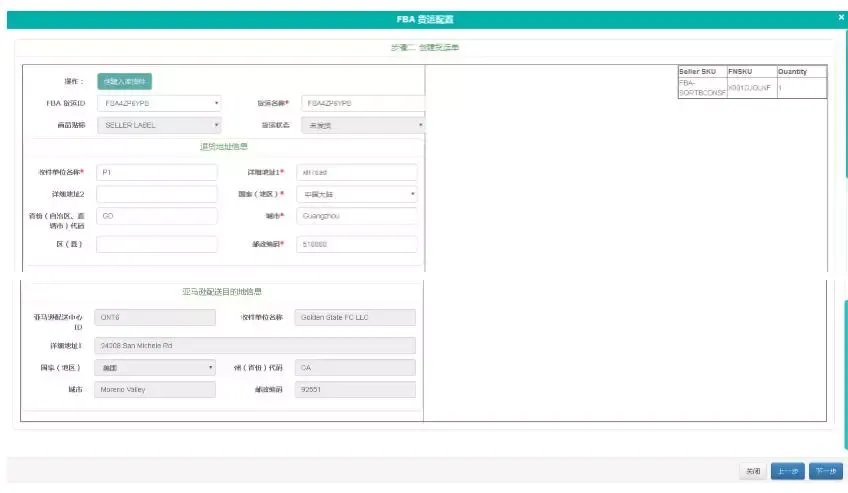Click the Moreno Valley city field
The height and width of the screenshot is (493, 848).
[x=155, y=389]
